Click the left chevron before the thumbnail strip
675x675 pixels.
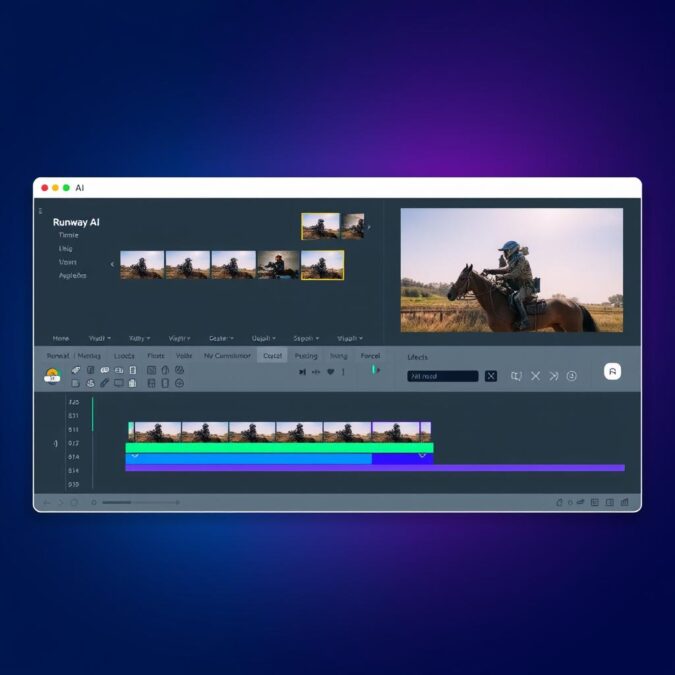click(x=112, y=264)
